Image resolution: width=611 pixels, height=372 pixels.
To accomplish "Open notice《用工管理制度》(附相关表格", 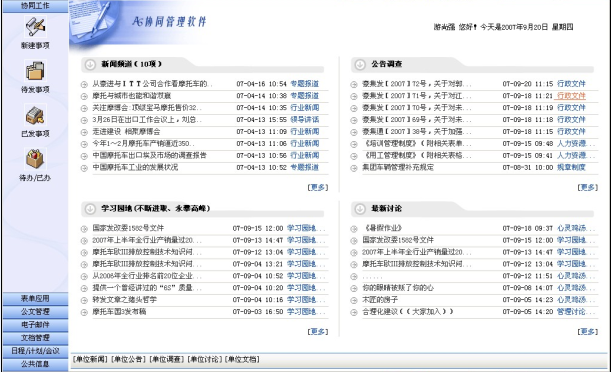I will tap(417, 155).
